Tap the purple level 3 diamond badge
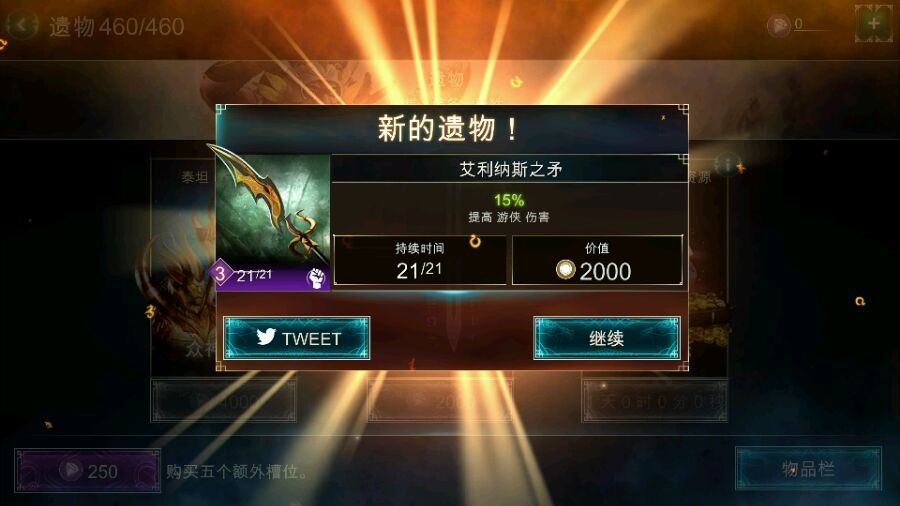This screenshot has width=900, height=506. point(220,273)
